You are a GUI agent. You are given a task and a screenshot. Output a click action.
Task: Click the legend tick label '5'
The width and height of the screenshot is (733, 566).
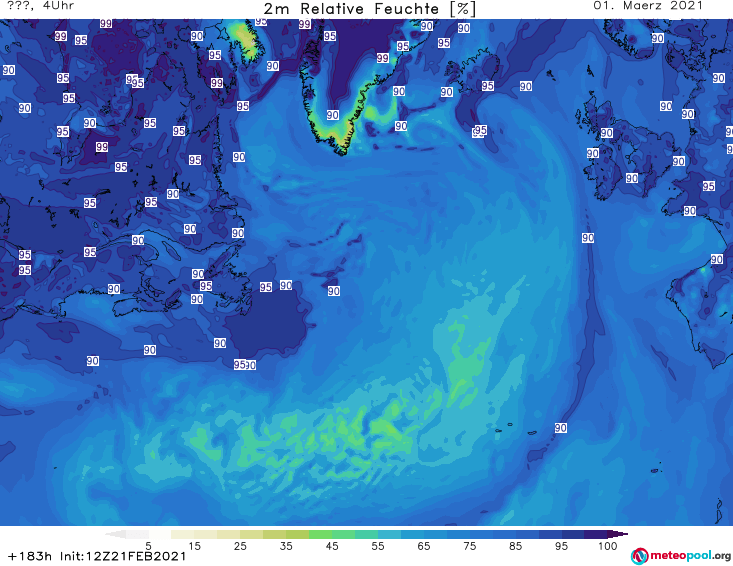click(148, 546)
